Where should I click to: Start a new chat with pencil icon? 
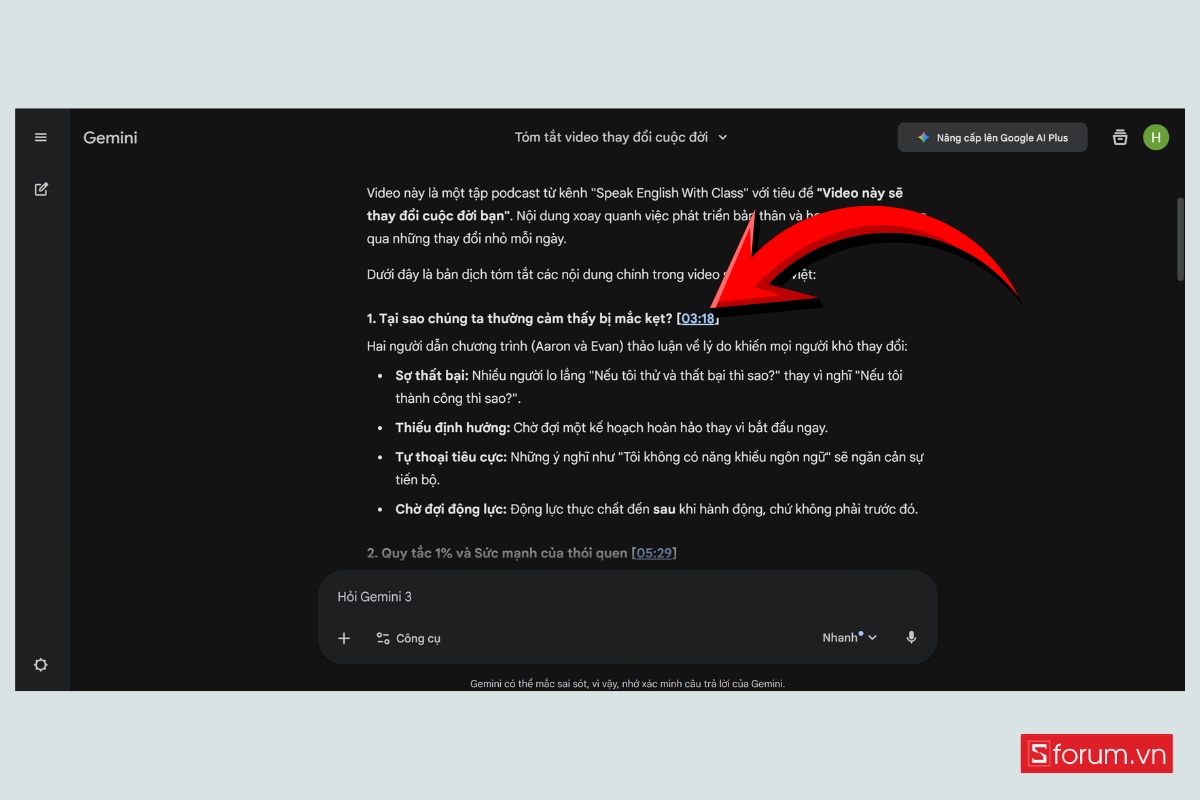click(41, 189)
